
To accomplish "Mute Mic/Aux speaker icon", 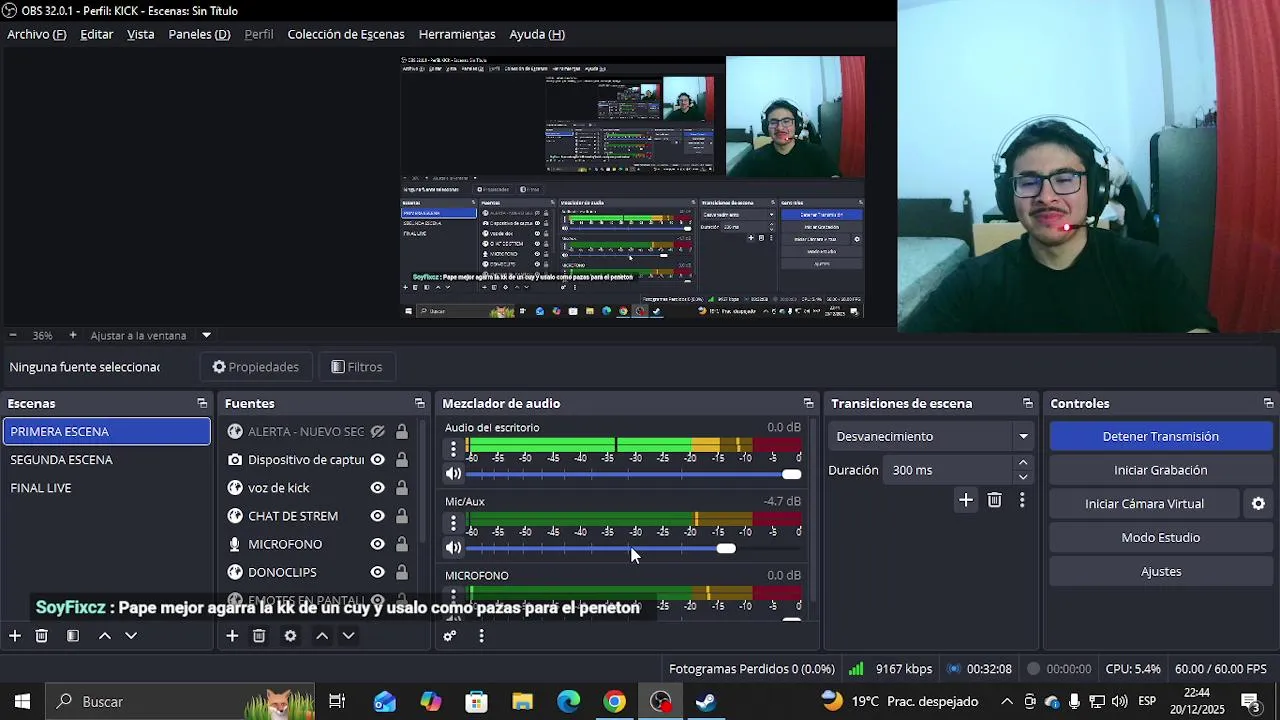I will coord(454,548).
